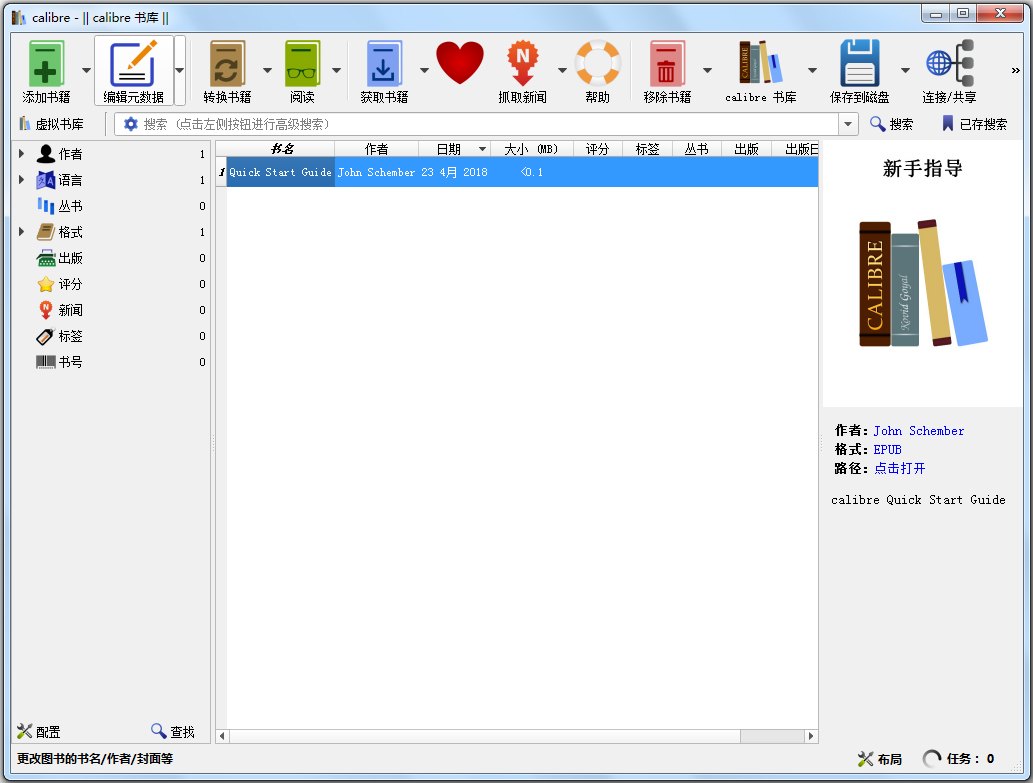Open the Edit metadata dropdown arrow

[x=179, y=70]
